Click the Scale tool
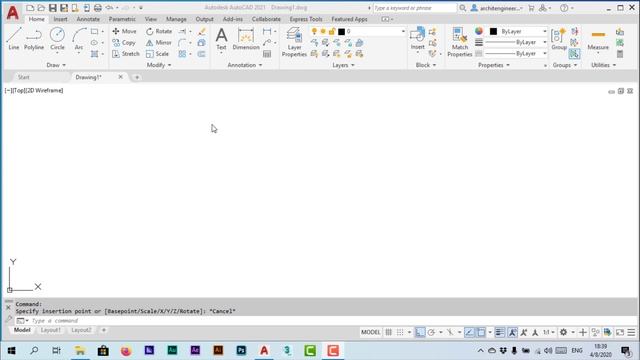Screen dimensions: 640x360 157,53
